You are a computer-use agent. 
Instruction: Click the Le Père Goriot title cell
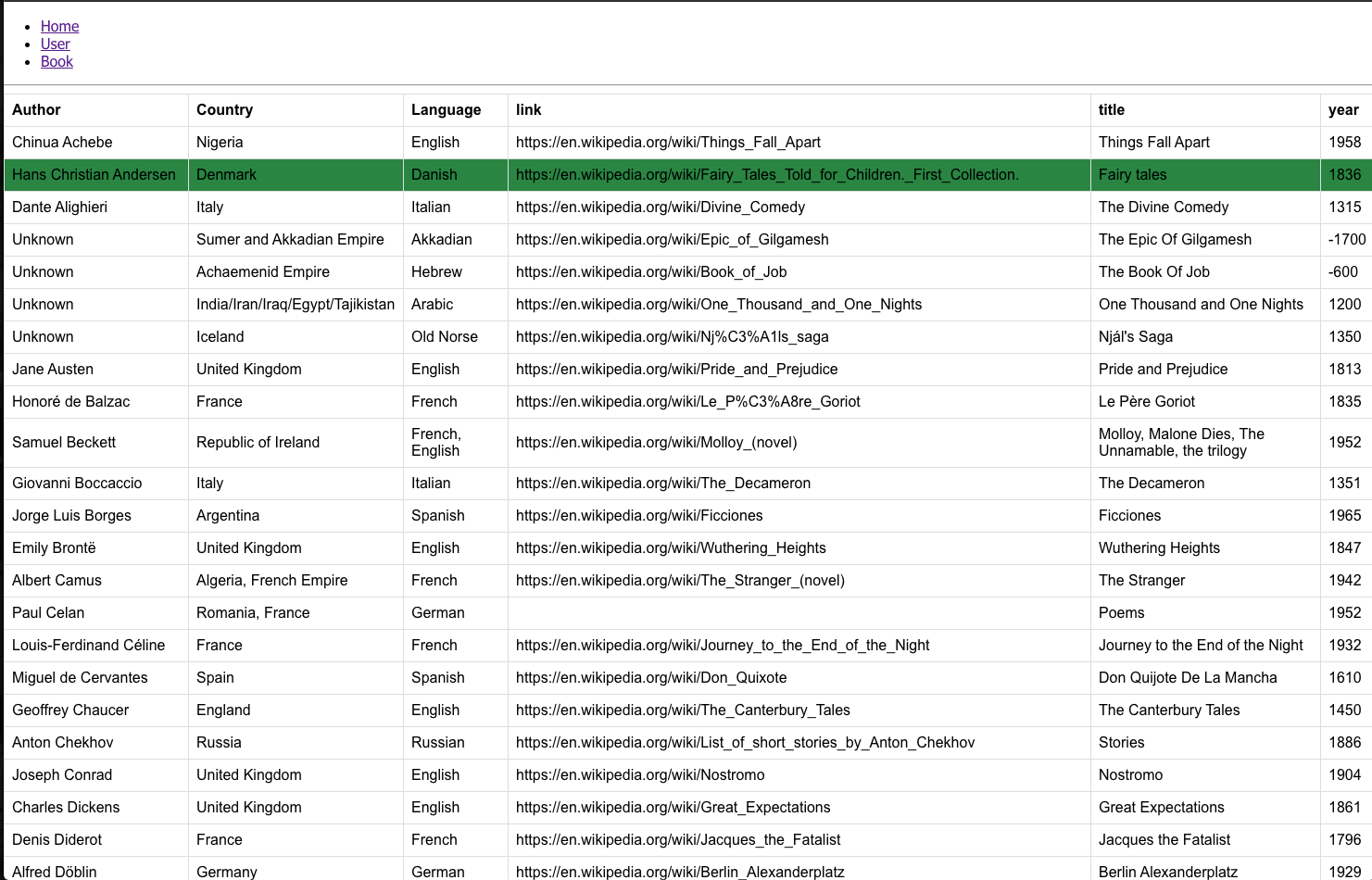tap(1205, 402)
